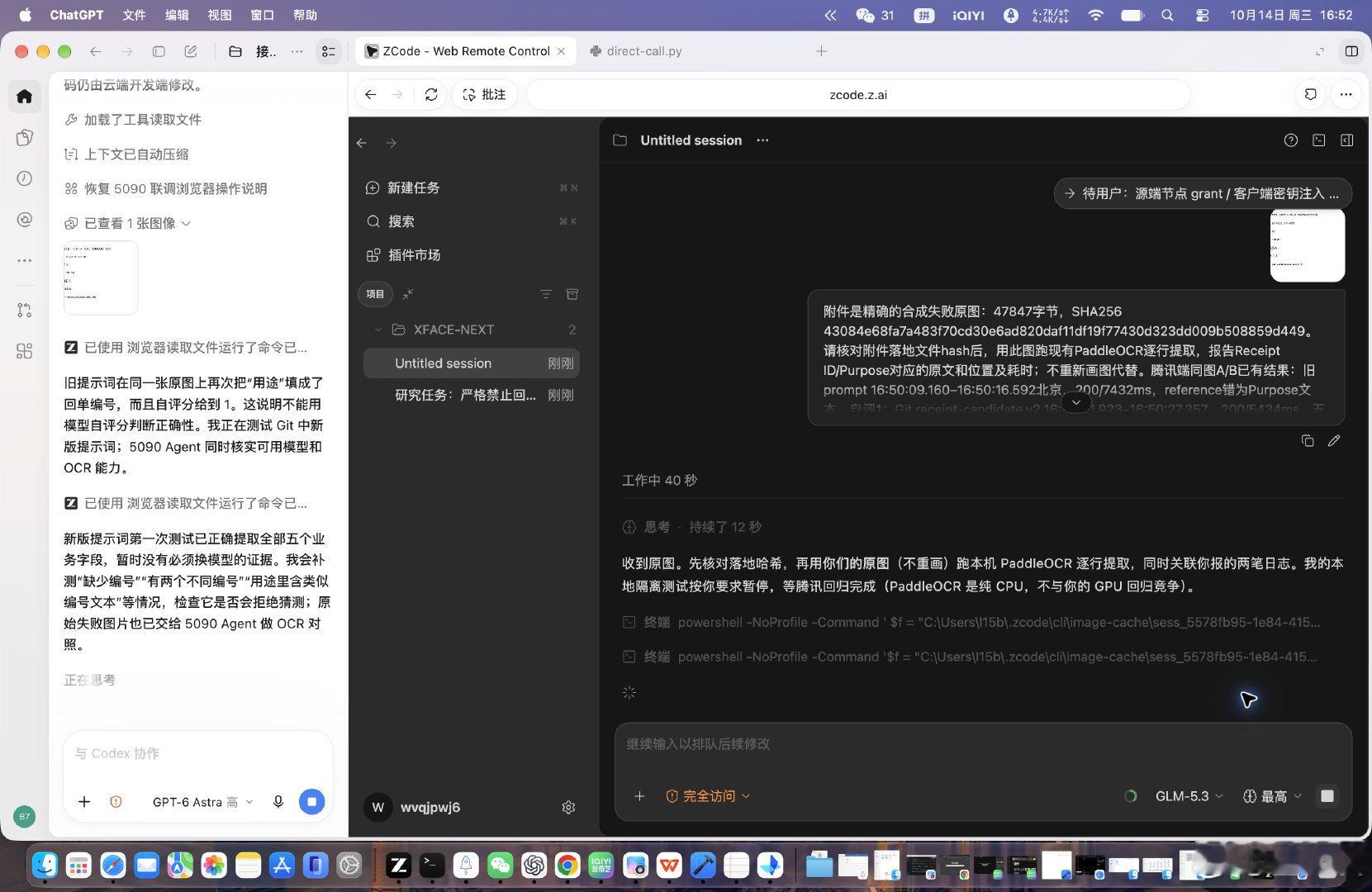
Task: Open the 完全访问 permission dropdown
Action: [x=708, y=796]
